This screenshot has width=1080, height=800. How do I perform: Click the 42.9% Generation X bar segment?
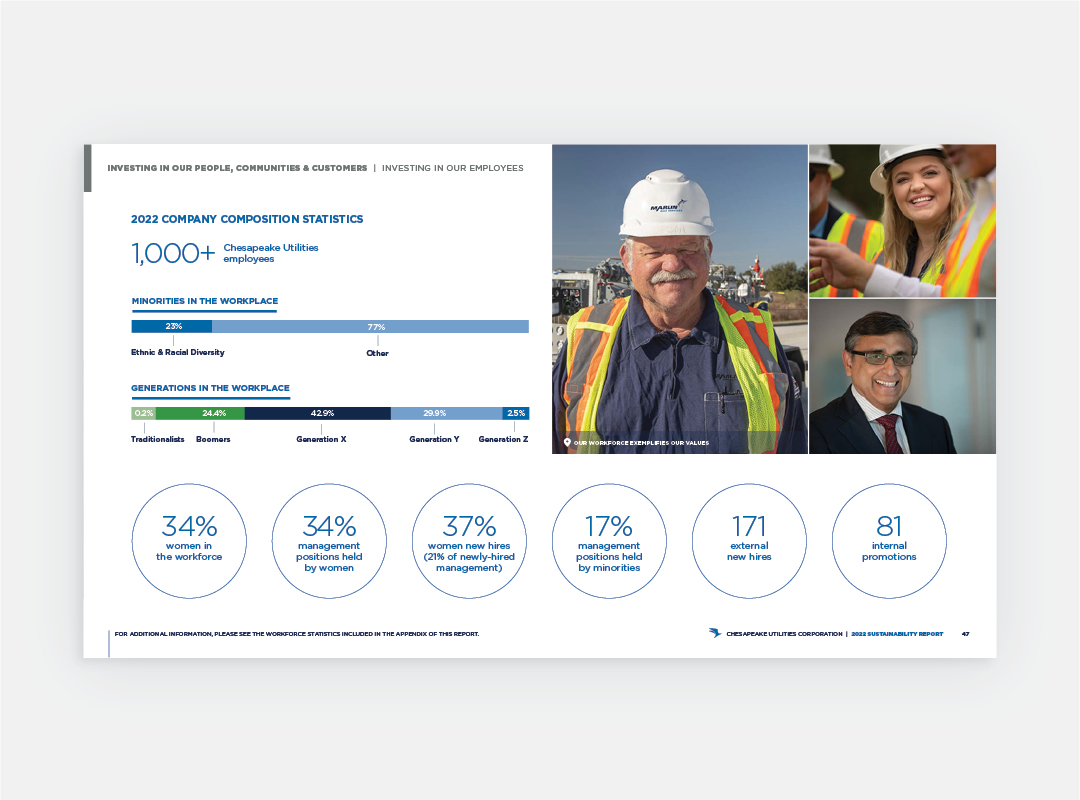[x=318, y=413]
